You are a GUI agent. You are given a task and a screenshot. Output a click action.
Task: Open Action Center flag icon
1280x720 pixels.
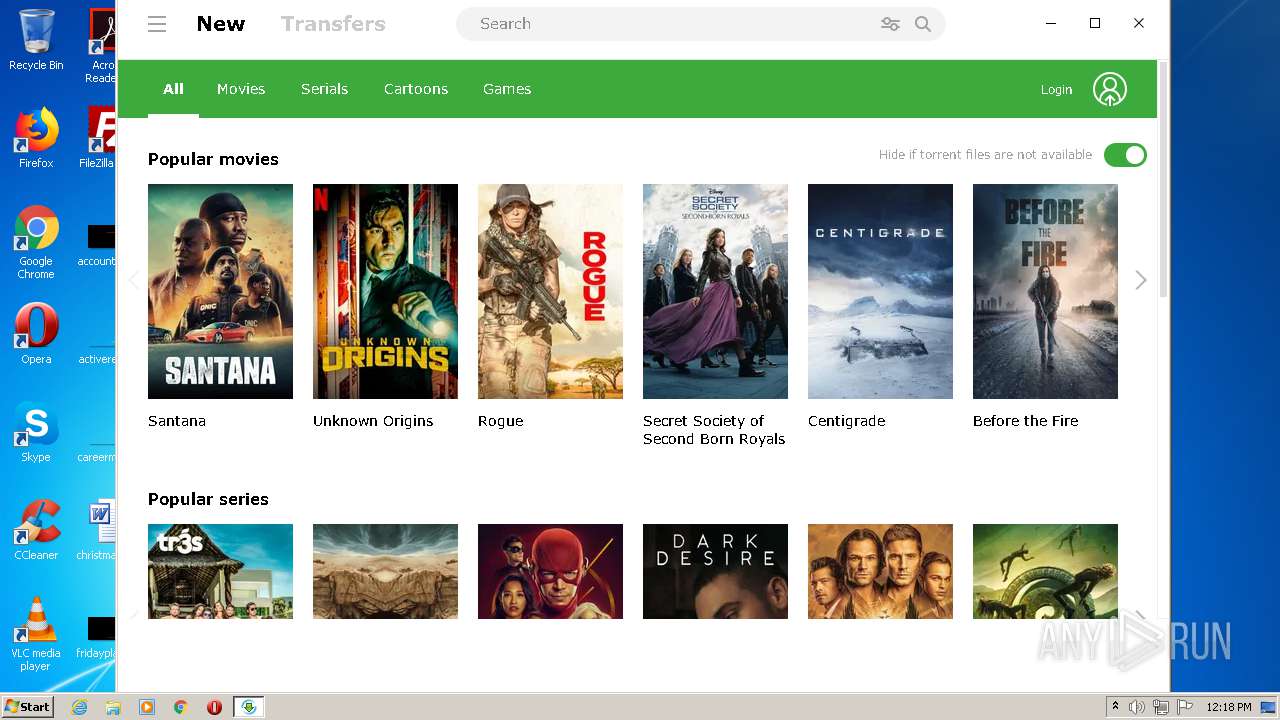[1185, 707]
